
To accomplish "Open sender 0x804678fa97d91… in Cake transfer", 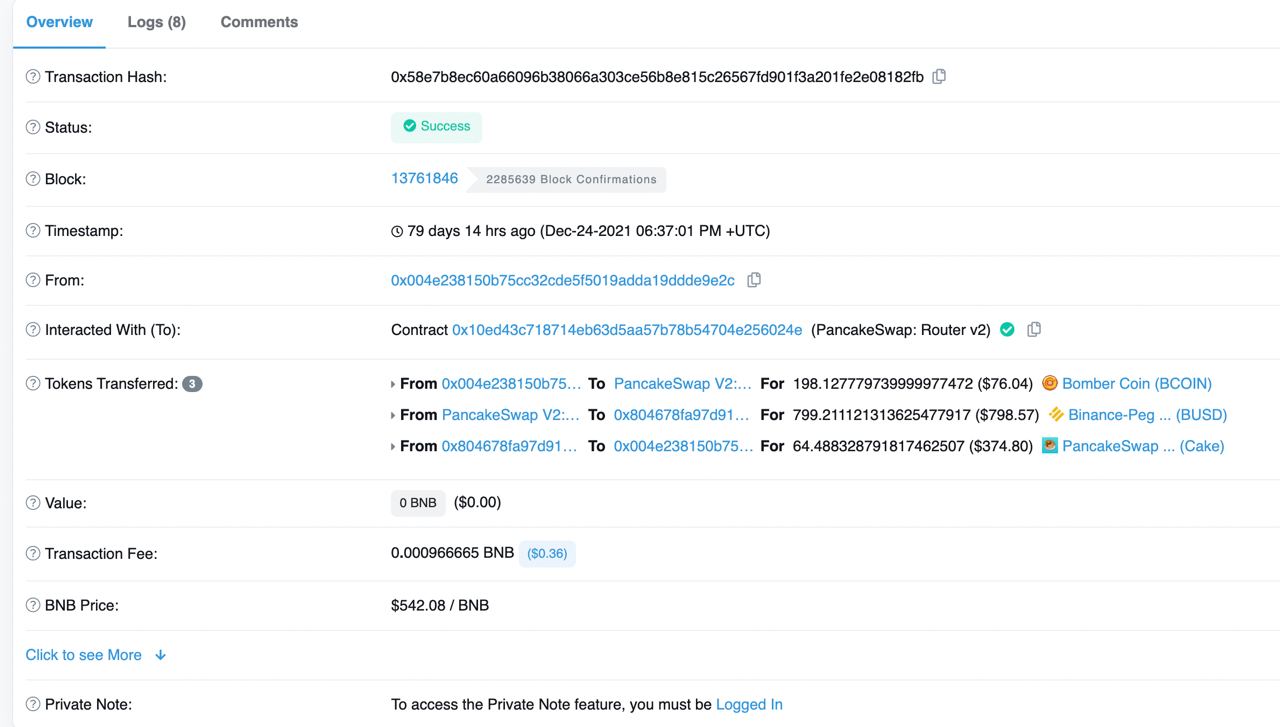I will pyautogui.click(x=509, y=445).
